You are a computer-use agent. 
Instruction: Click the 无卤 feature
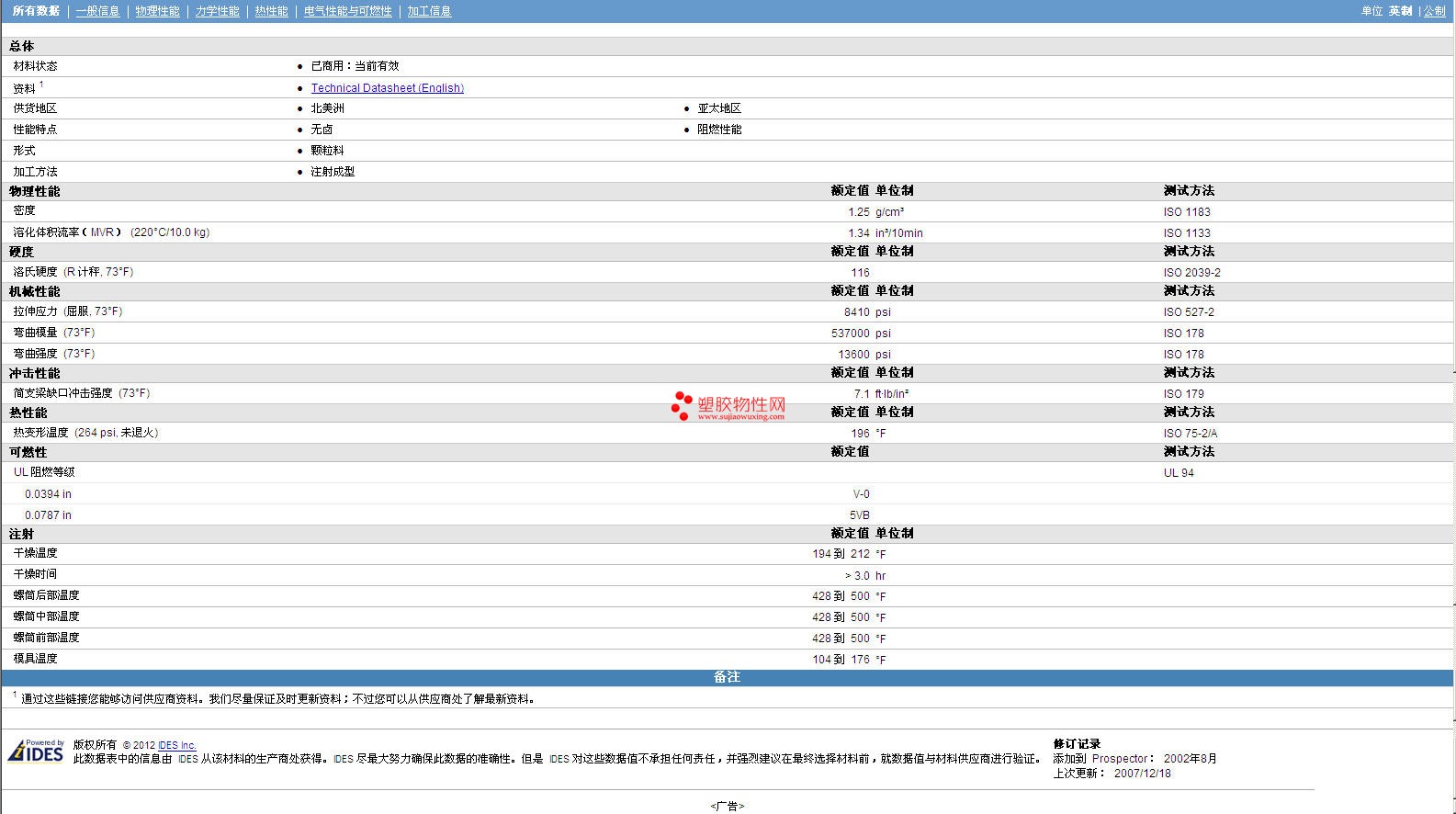[322, 130]
